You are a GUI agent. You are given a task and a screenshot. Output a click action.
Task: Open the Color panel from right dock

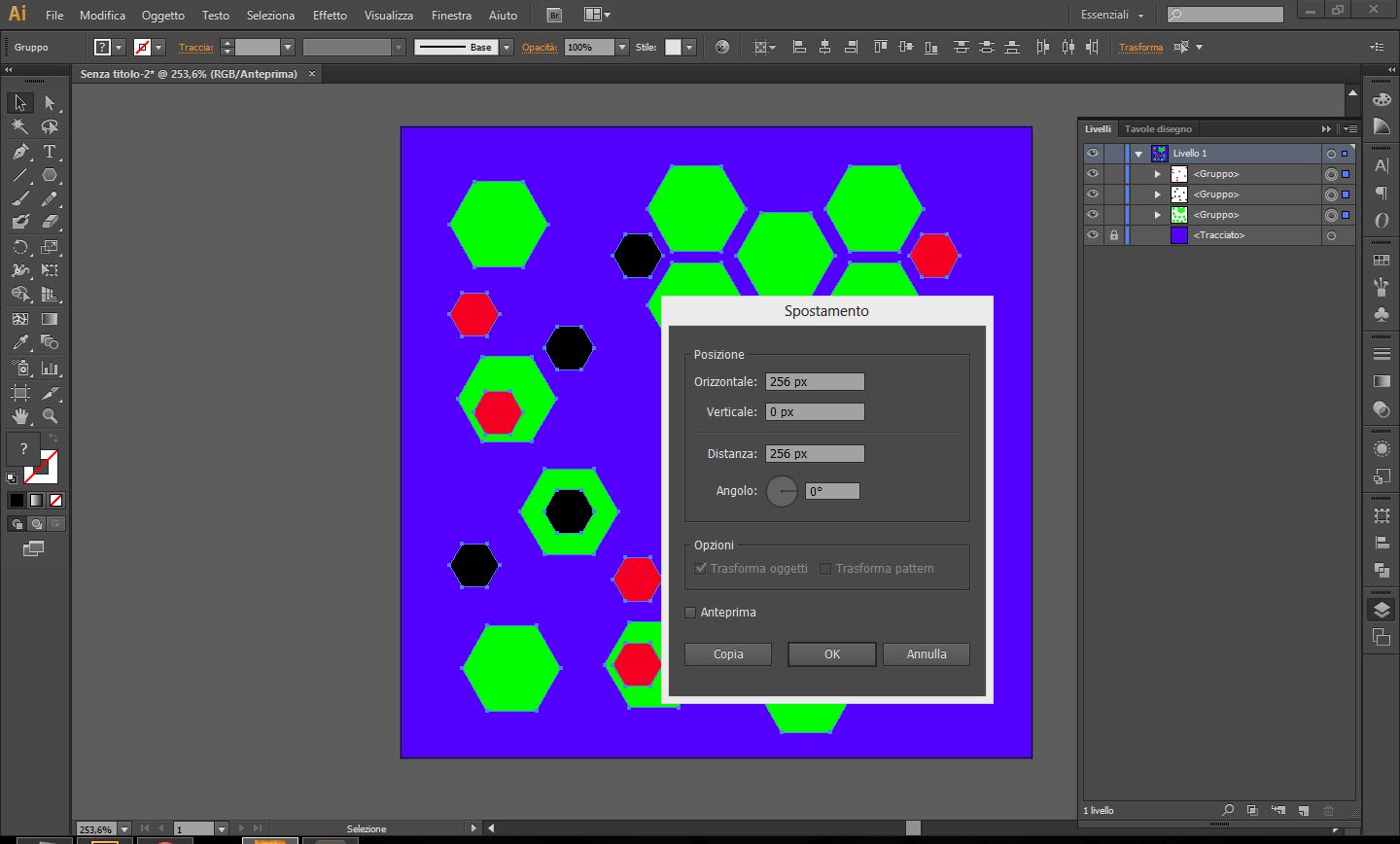[x=1382, y=100]
